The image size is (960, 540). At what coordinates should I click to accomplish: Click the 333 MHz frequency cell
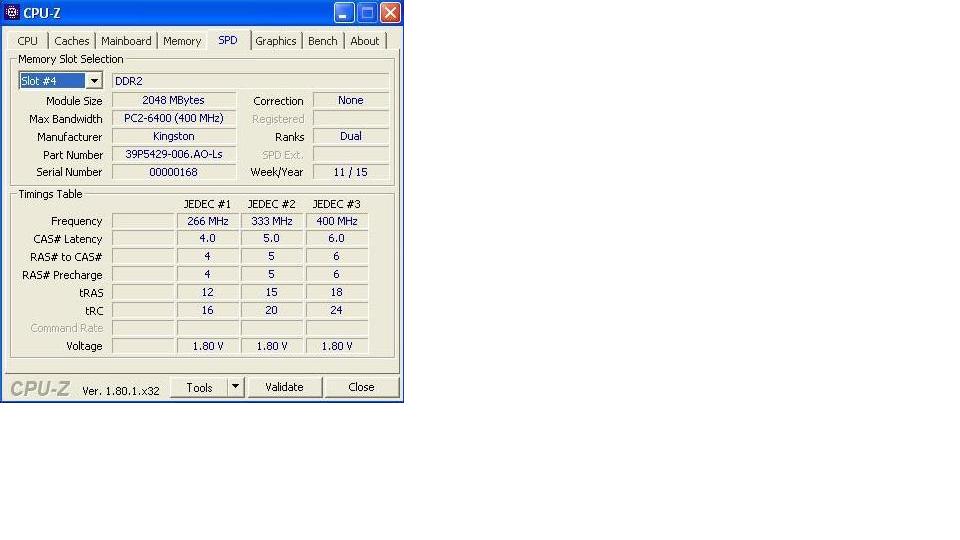tap(272, 221)
